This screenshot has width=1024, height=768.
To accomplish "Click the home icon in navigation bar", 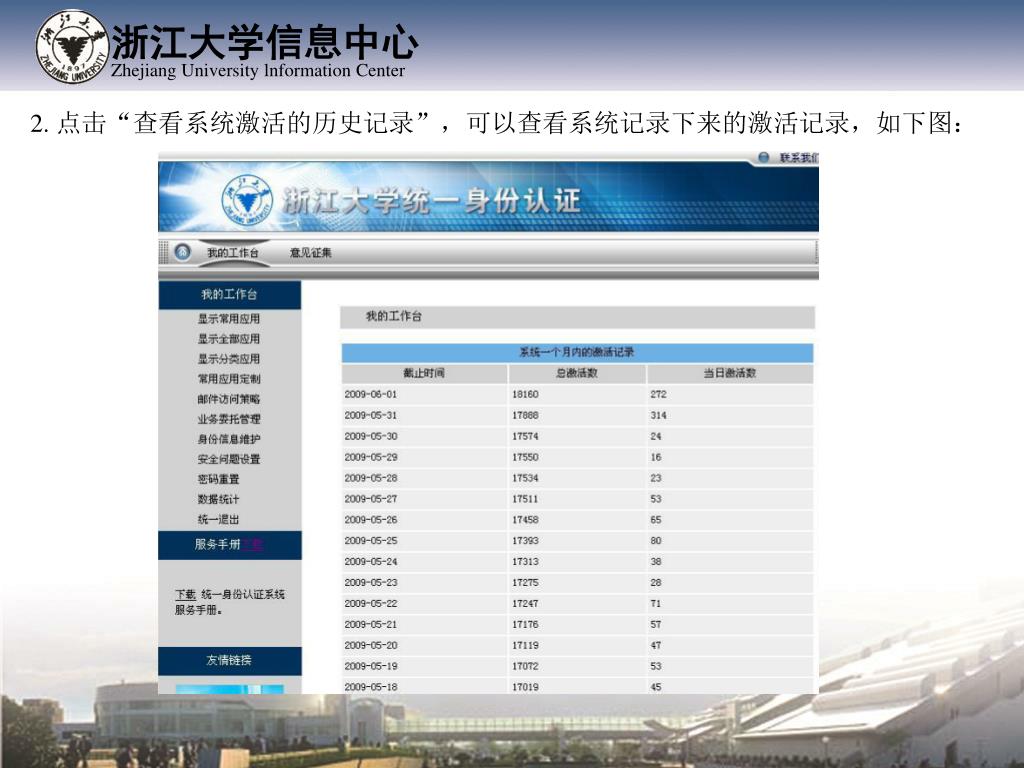I will click(183, 251).
